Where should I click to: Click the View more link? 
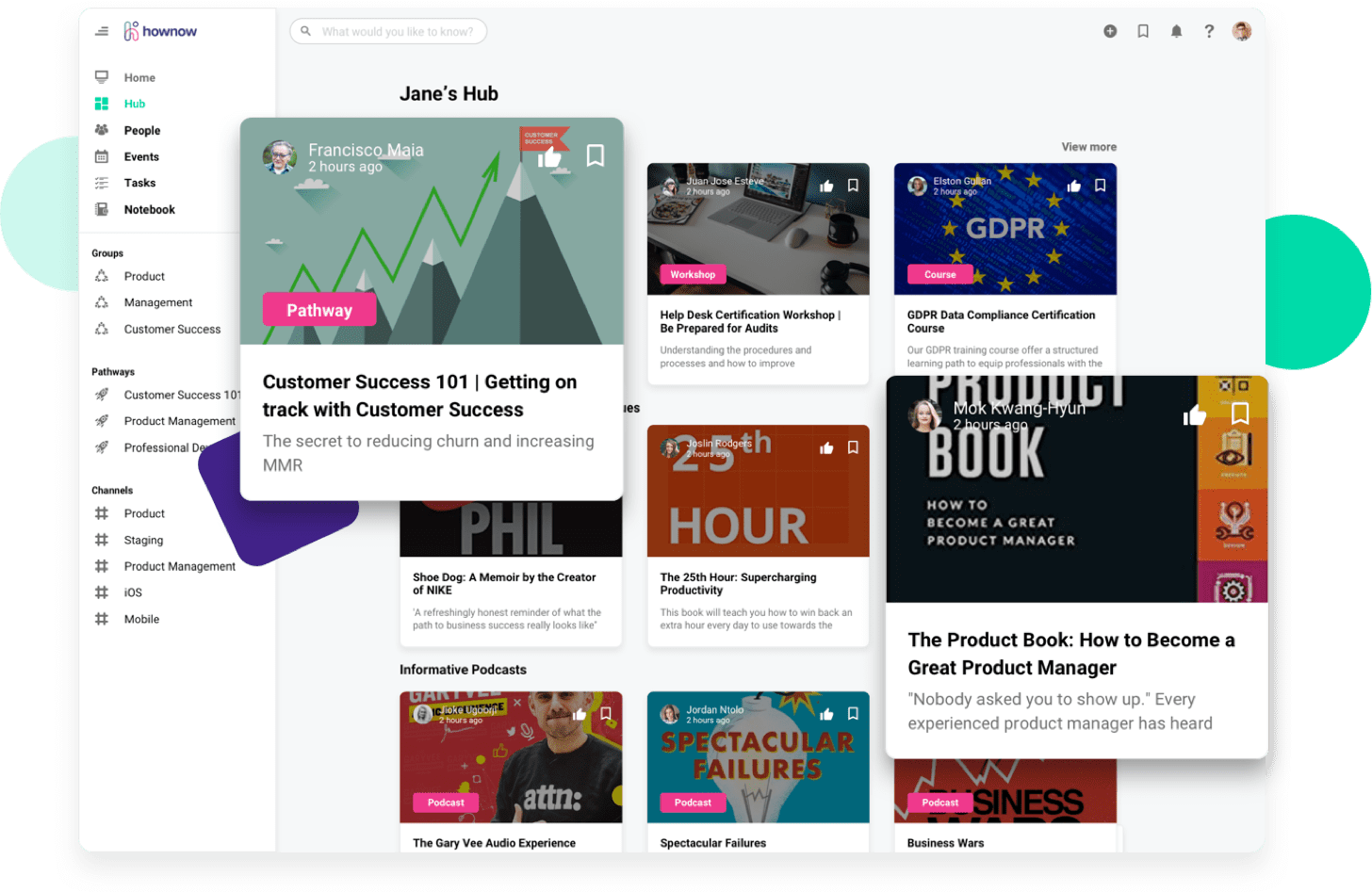point(1088,147)
